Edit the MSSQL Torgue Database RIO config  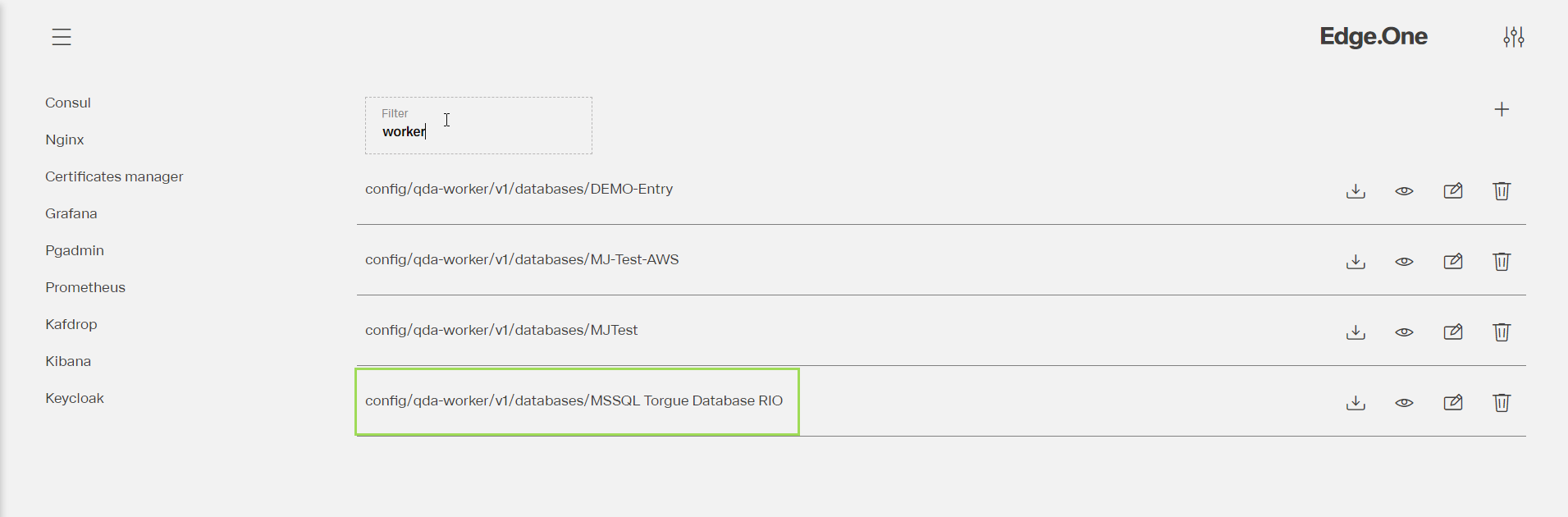[1453, 403]
